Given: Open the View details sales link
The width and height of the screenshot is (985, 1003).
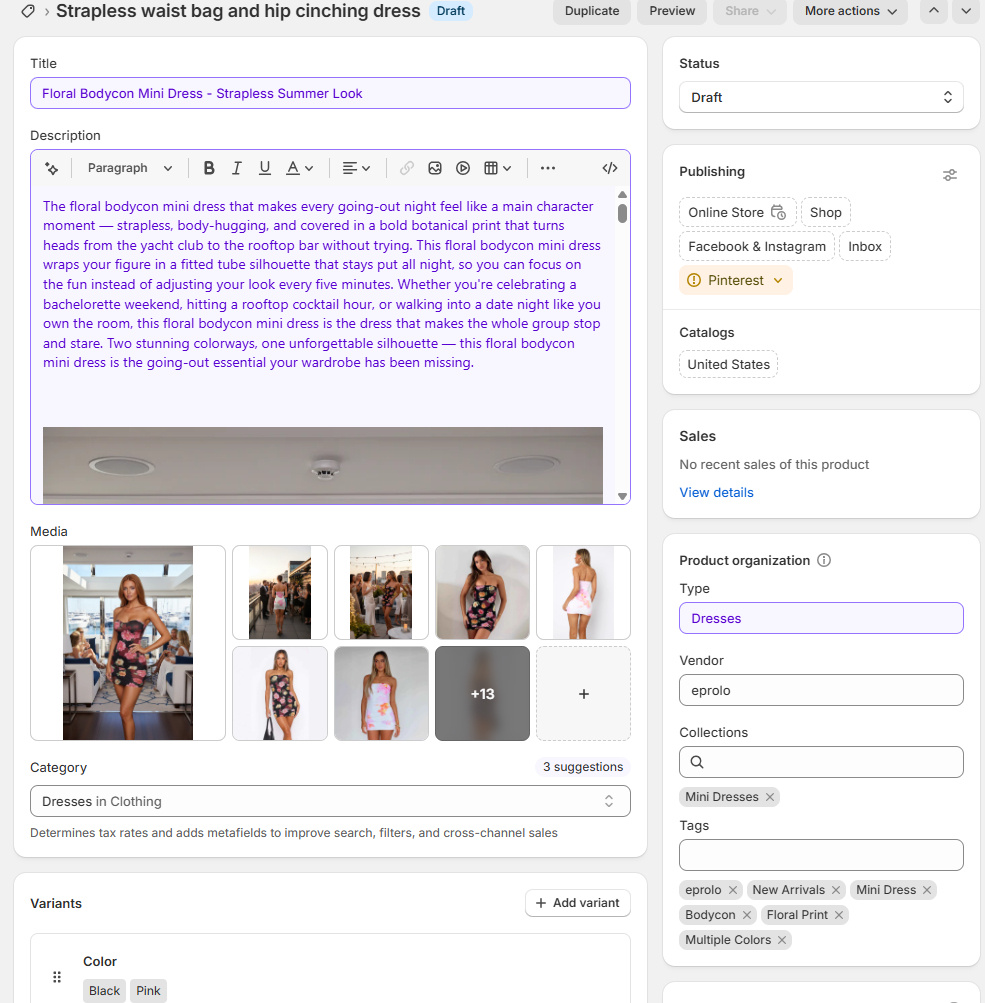Looking at the screenshot, I should tap(716, 492).
